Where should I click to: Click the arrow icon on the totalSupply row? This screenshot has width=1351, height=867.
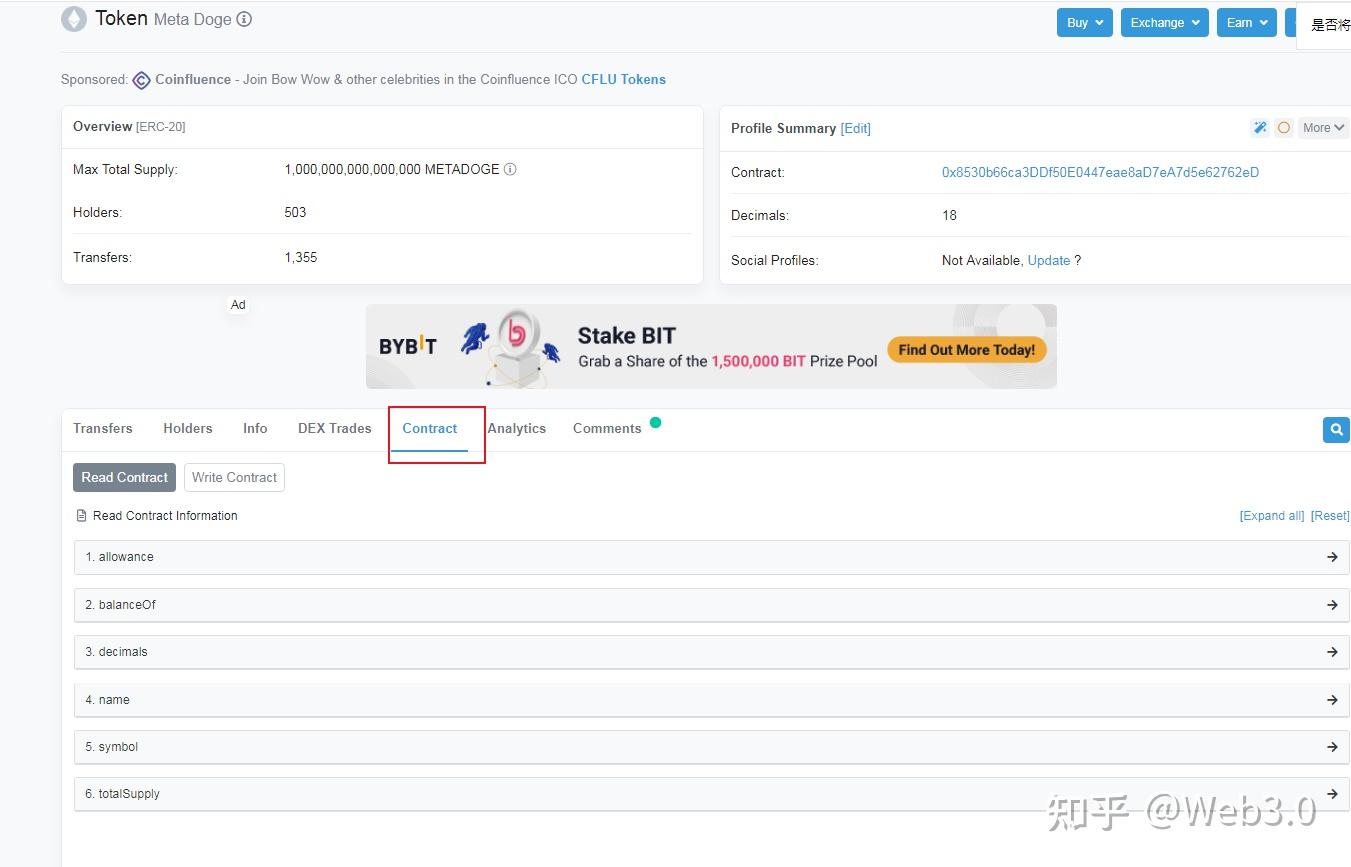tap(1332, 794)
